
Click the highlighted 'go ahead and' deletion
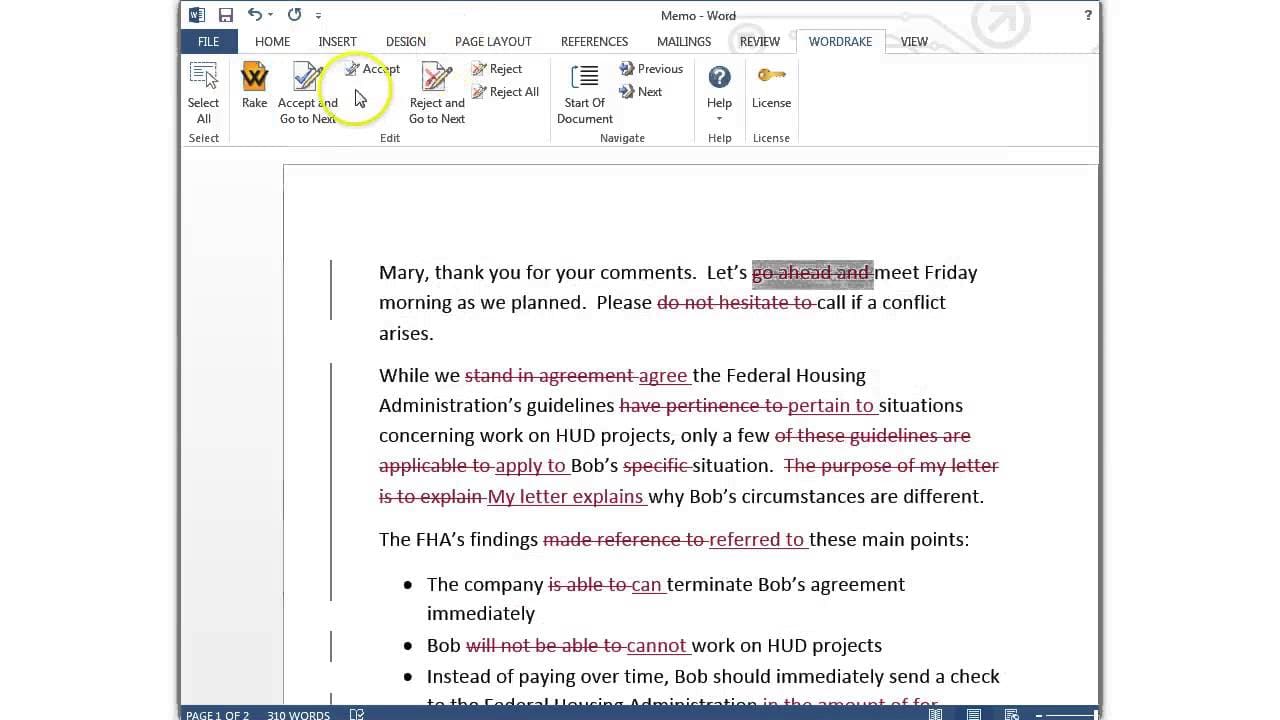point(812,273)
